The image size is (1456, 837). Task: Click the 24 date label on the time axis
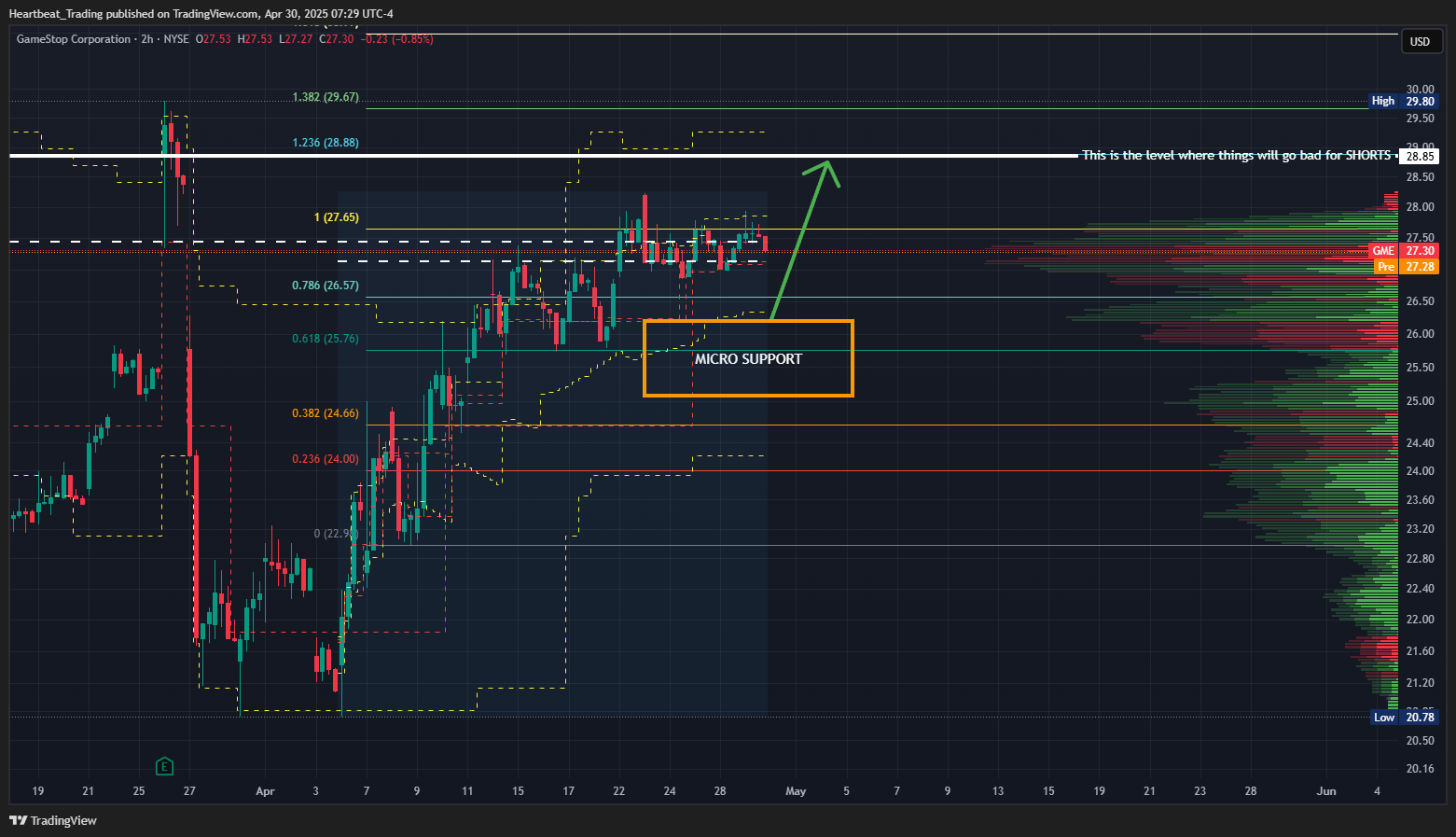click(670, 791)
